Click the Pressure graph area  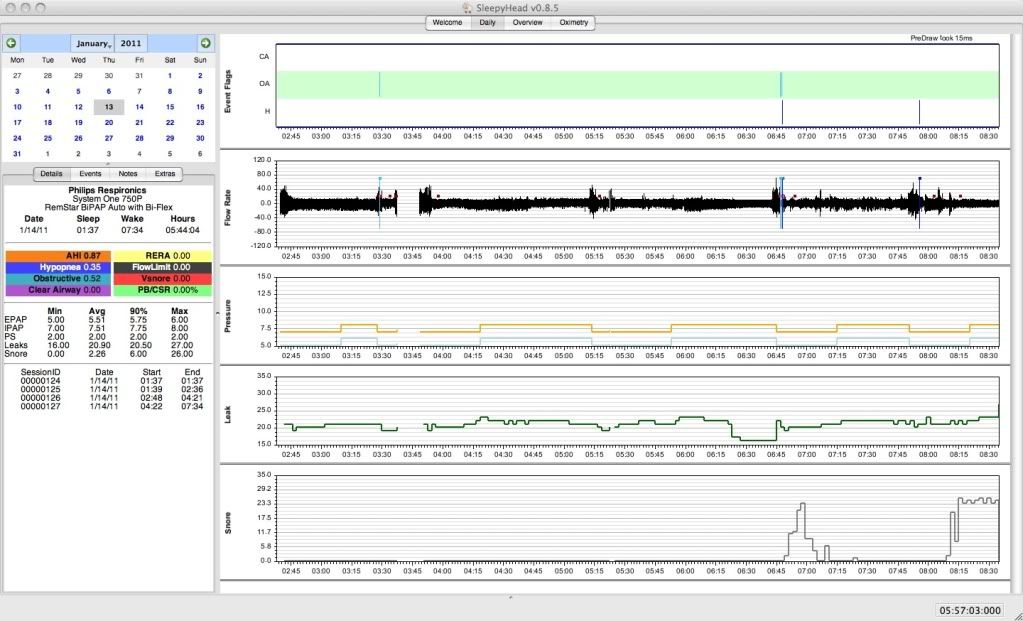pos(637,311)
